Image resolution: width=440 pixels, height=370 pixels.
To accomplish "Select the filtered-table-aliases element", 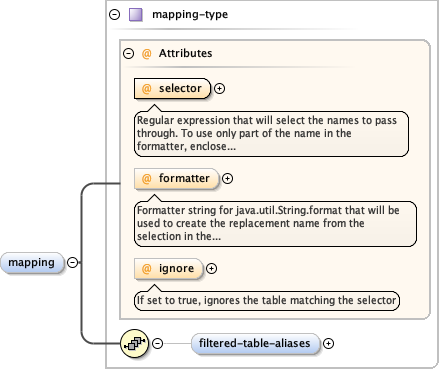I will coord(255,343).
